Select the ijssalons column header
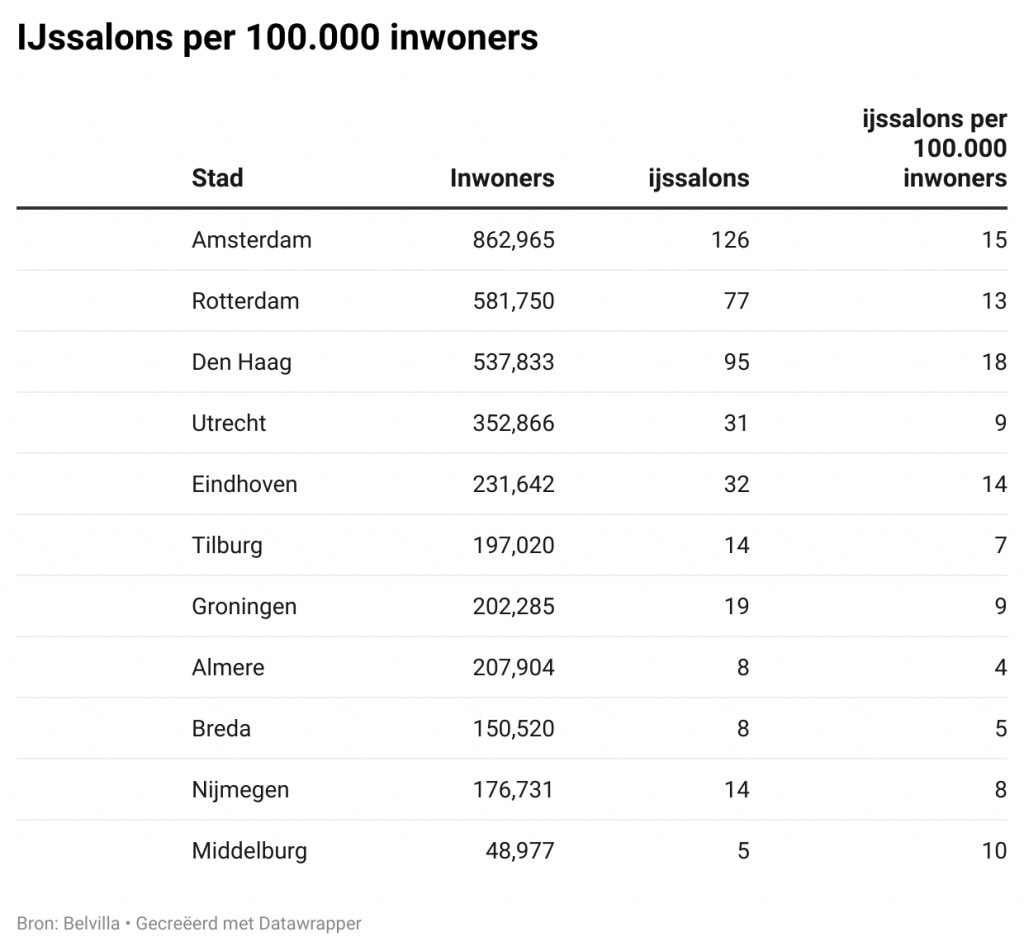The height and width of the screenshot is (951, 1024). click(697, 178)
